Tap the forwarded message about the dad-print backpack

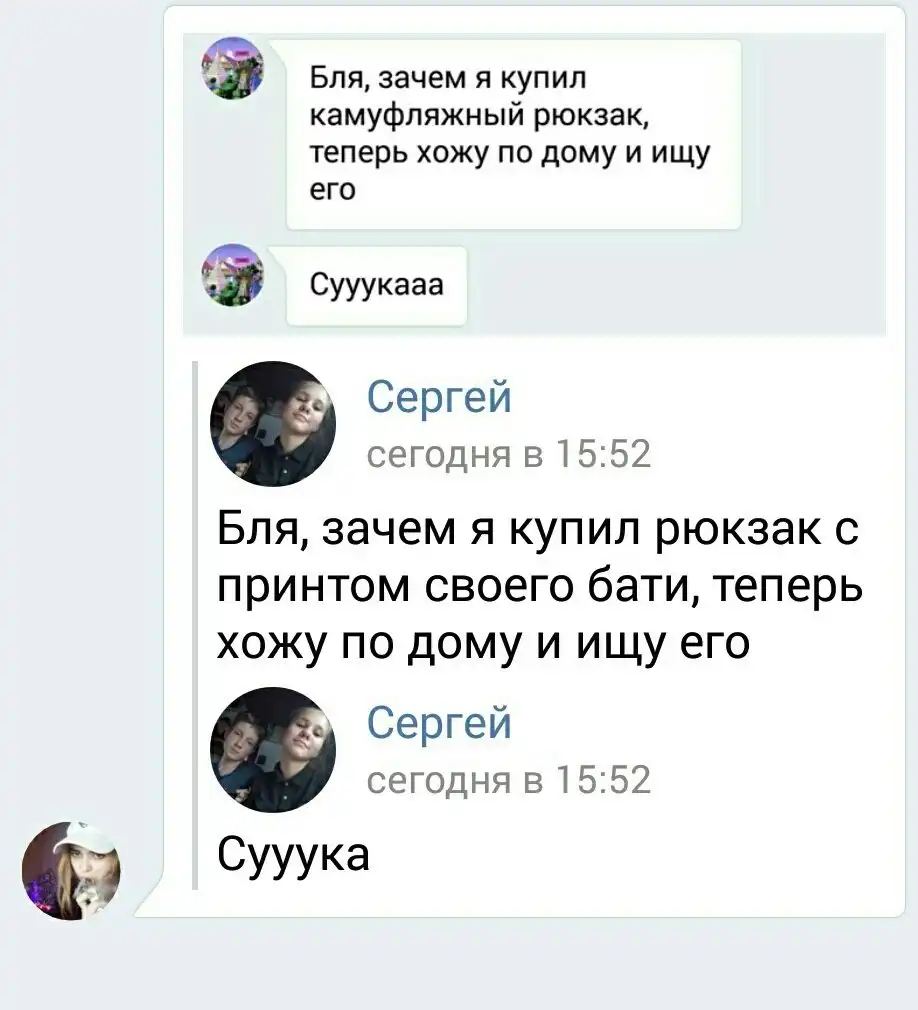point(539,586)
